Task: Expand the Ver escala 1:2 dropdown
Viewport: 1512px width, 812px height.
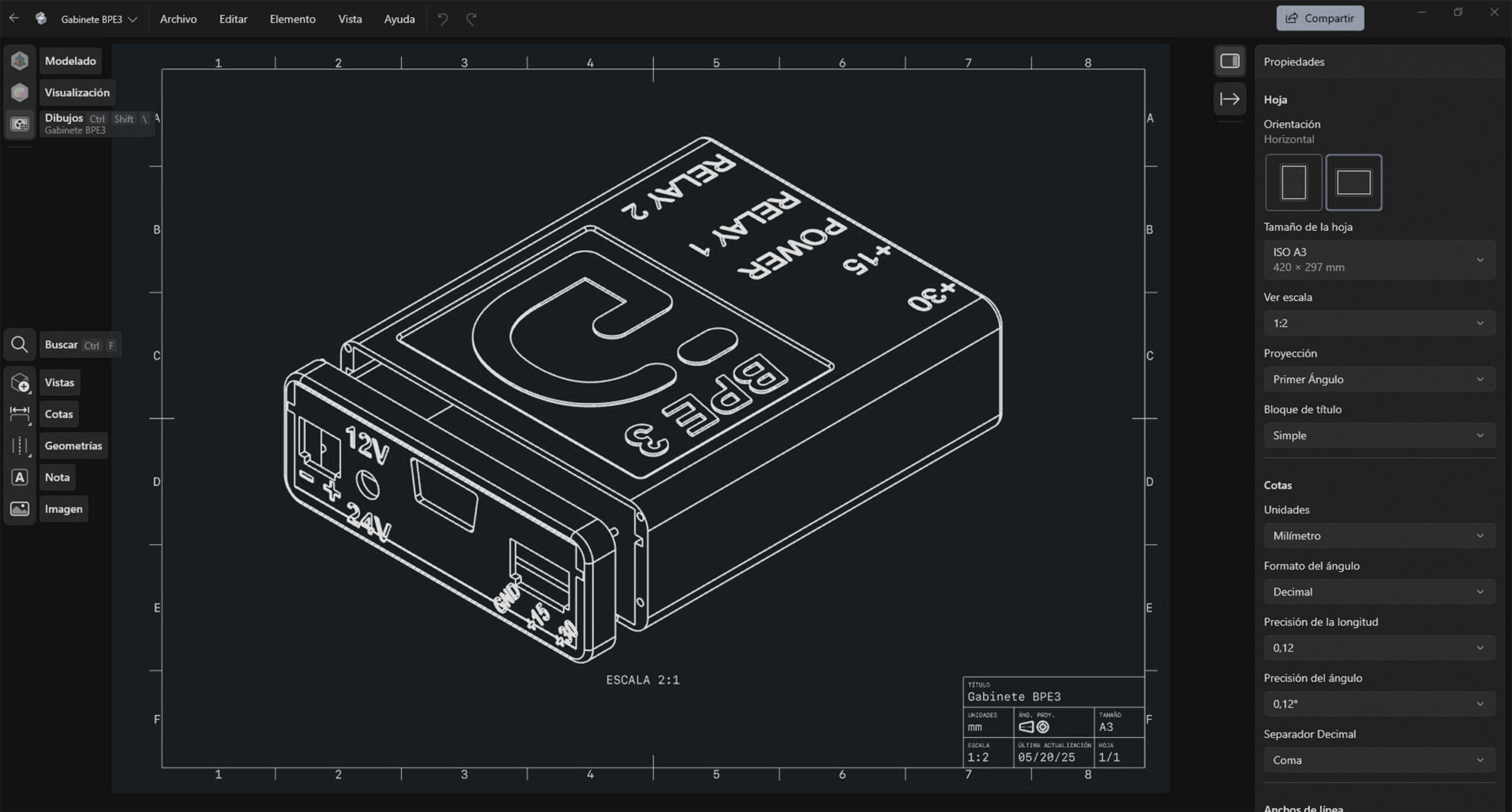Action: pyautogui.click(x=1379, y=323)
